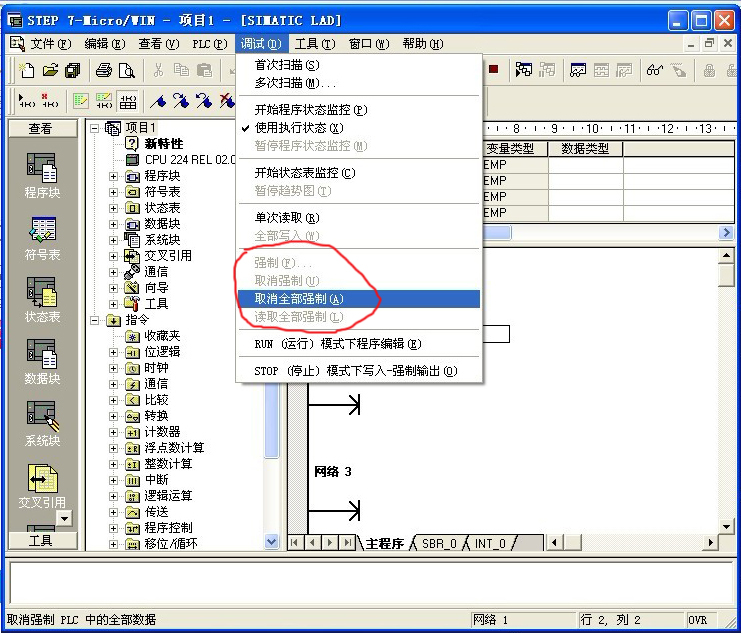The image size is (741, 633).
Task: Click the blue flag toggle bookmark icon
Action: (x=158, y=101)
